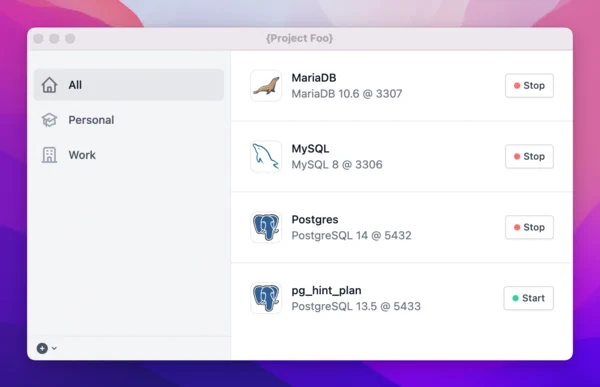
Task: Click the pg_hint_plan server name
Action: (x=326, y=291)
